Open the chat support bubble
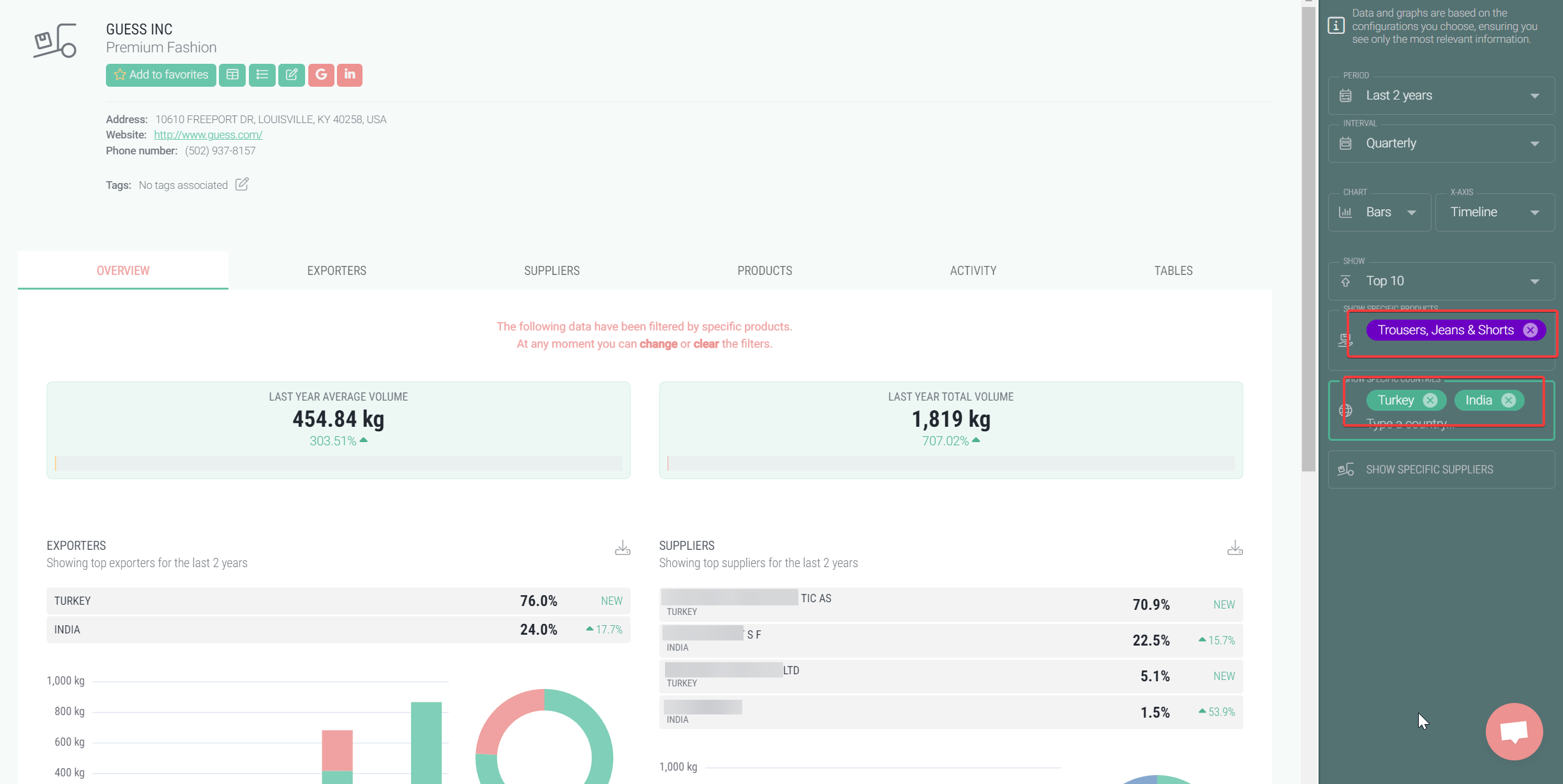The width and height of the screenshot is (1563, 784). tap(1514, 731)
